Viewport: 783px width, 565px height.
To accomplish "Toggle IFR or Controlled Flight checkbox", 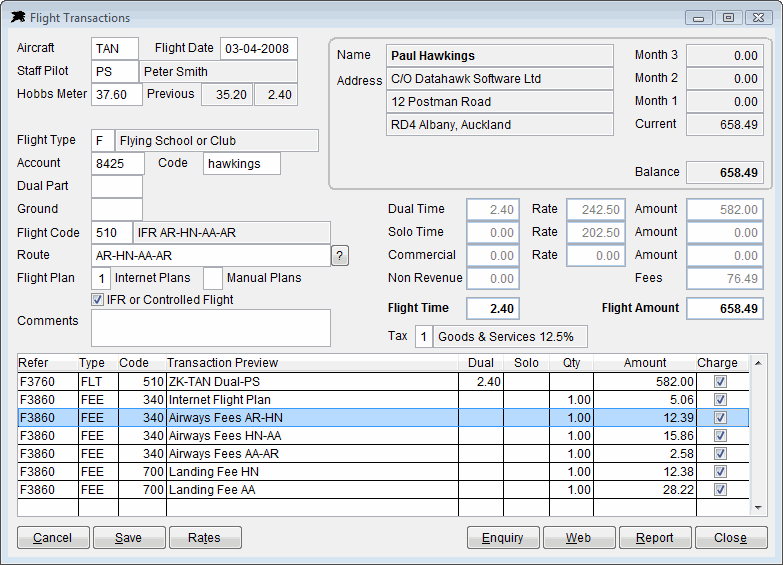I will point(98,300).
